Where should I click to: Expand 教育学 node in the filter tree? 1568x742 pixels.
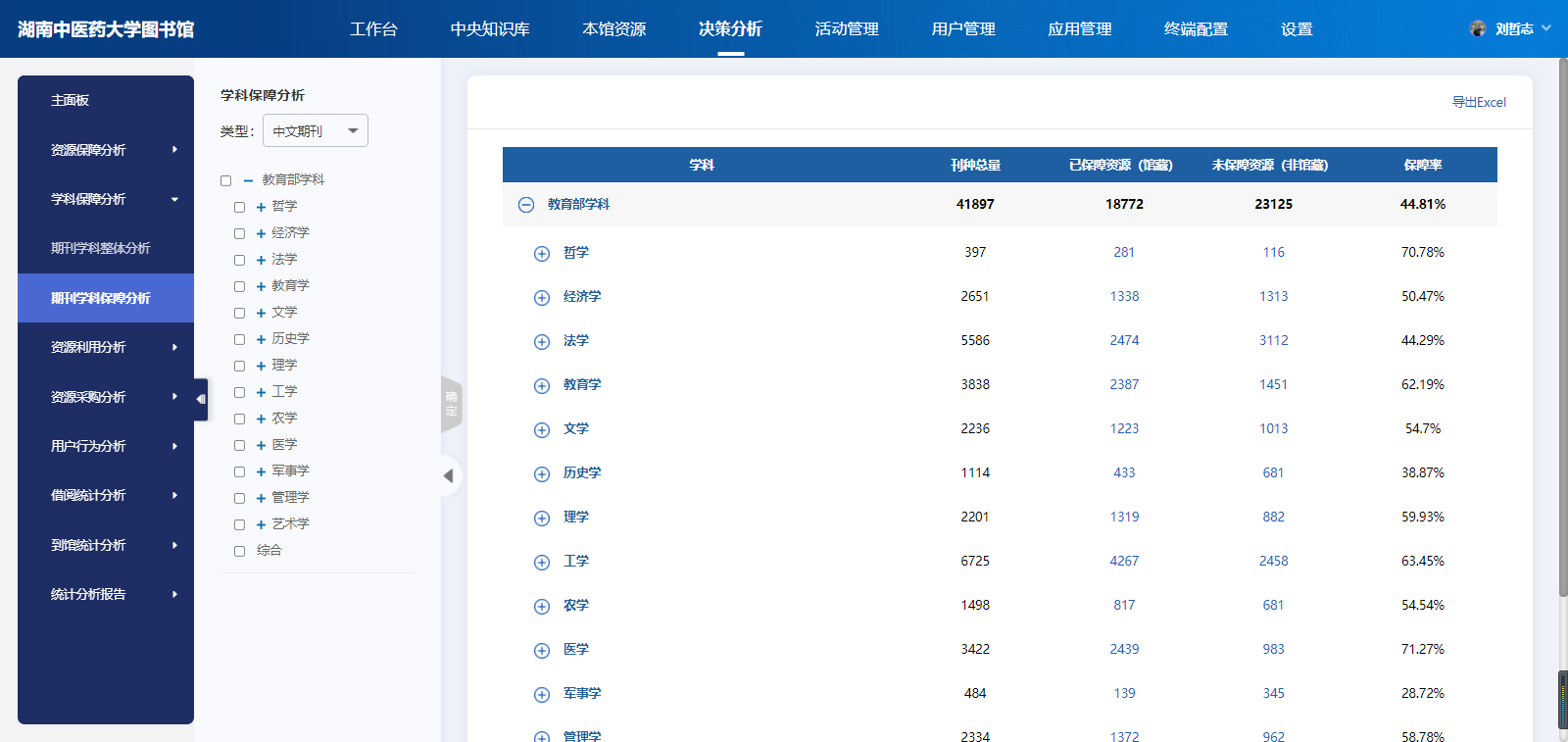click(x=262, y=286)
